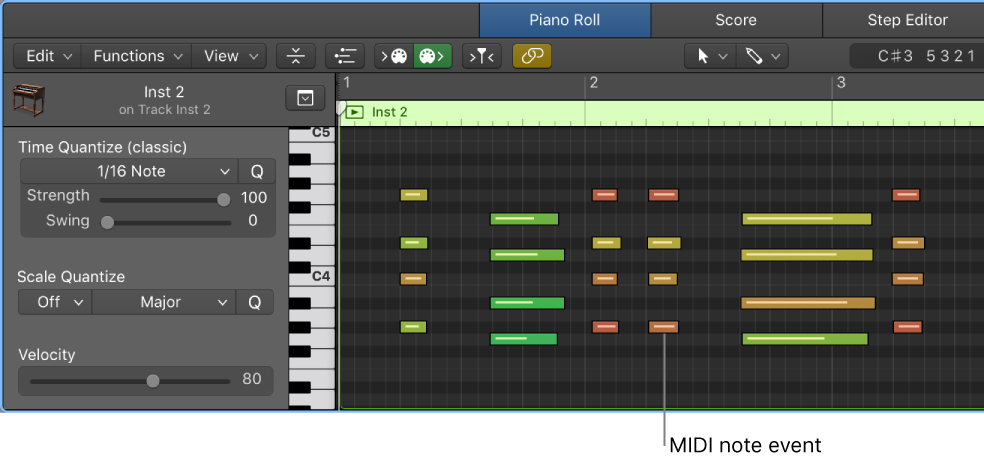Open the Major scale dropdown
984x462 pixels.
[x=164, y=302]
